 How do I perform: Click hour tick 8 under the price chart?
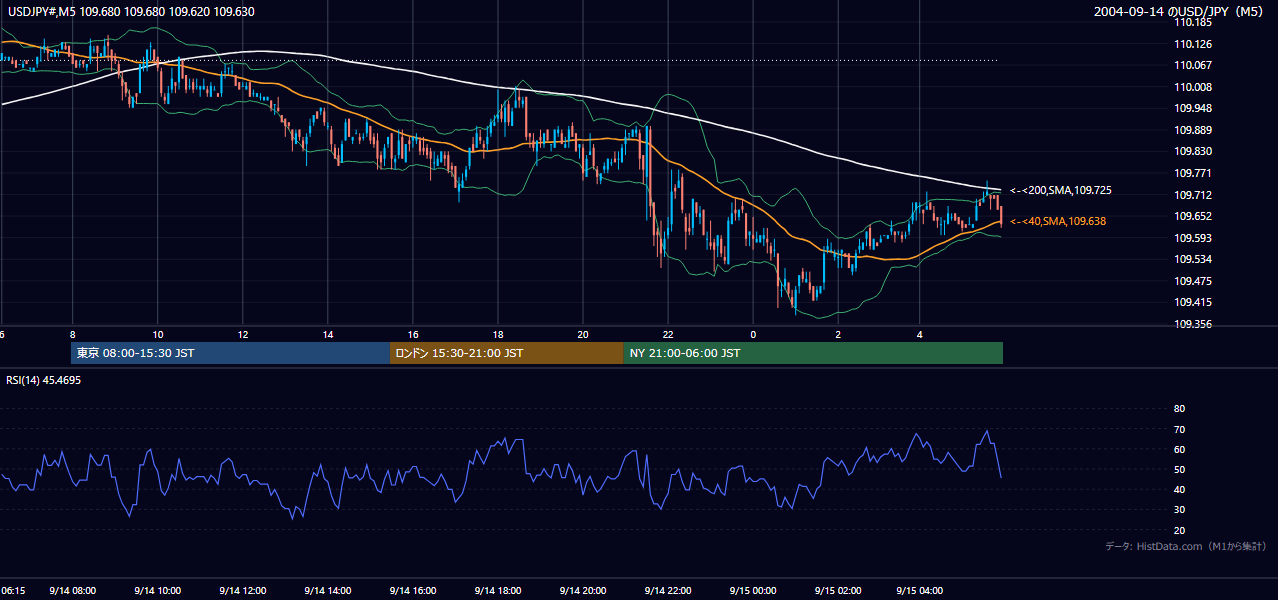pyautogui.click(x=73, y=334)
